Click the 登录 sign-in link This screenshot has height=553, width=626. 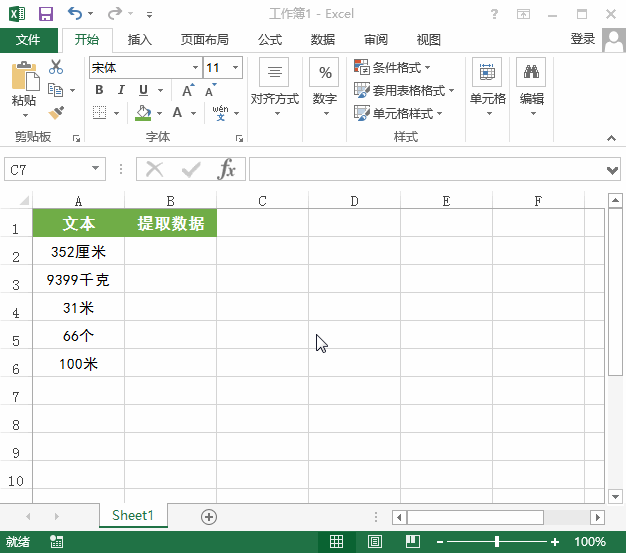[x=583, y=39]
